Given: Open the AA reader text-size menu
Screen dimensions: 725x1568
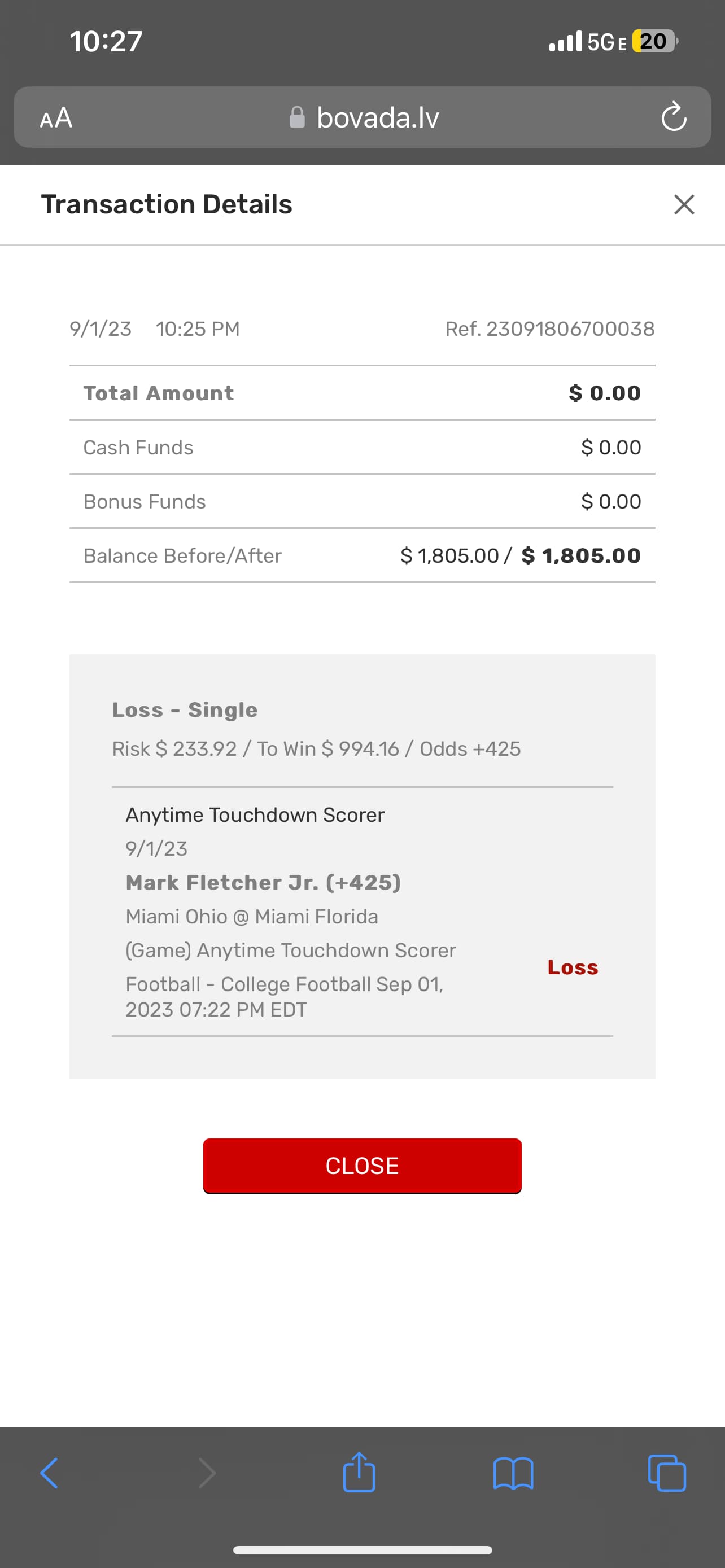Looking at the screenshot, I should pyautogui.click(x=56, y=117).
